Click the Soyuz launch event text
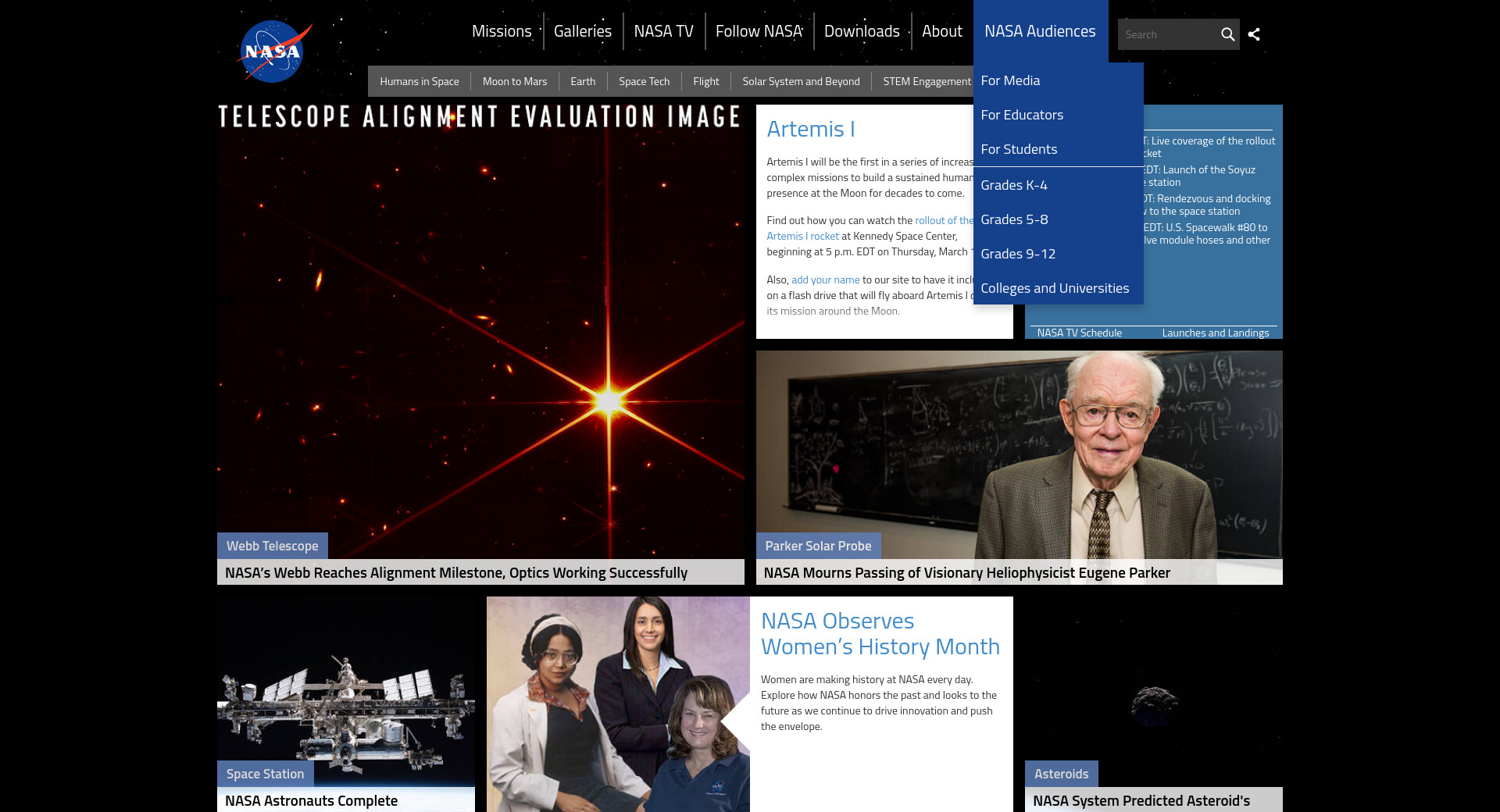Viewport: 1500px width, 812px height. click(x=1199, y=176)
